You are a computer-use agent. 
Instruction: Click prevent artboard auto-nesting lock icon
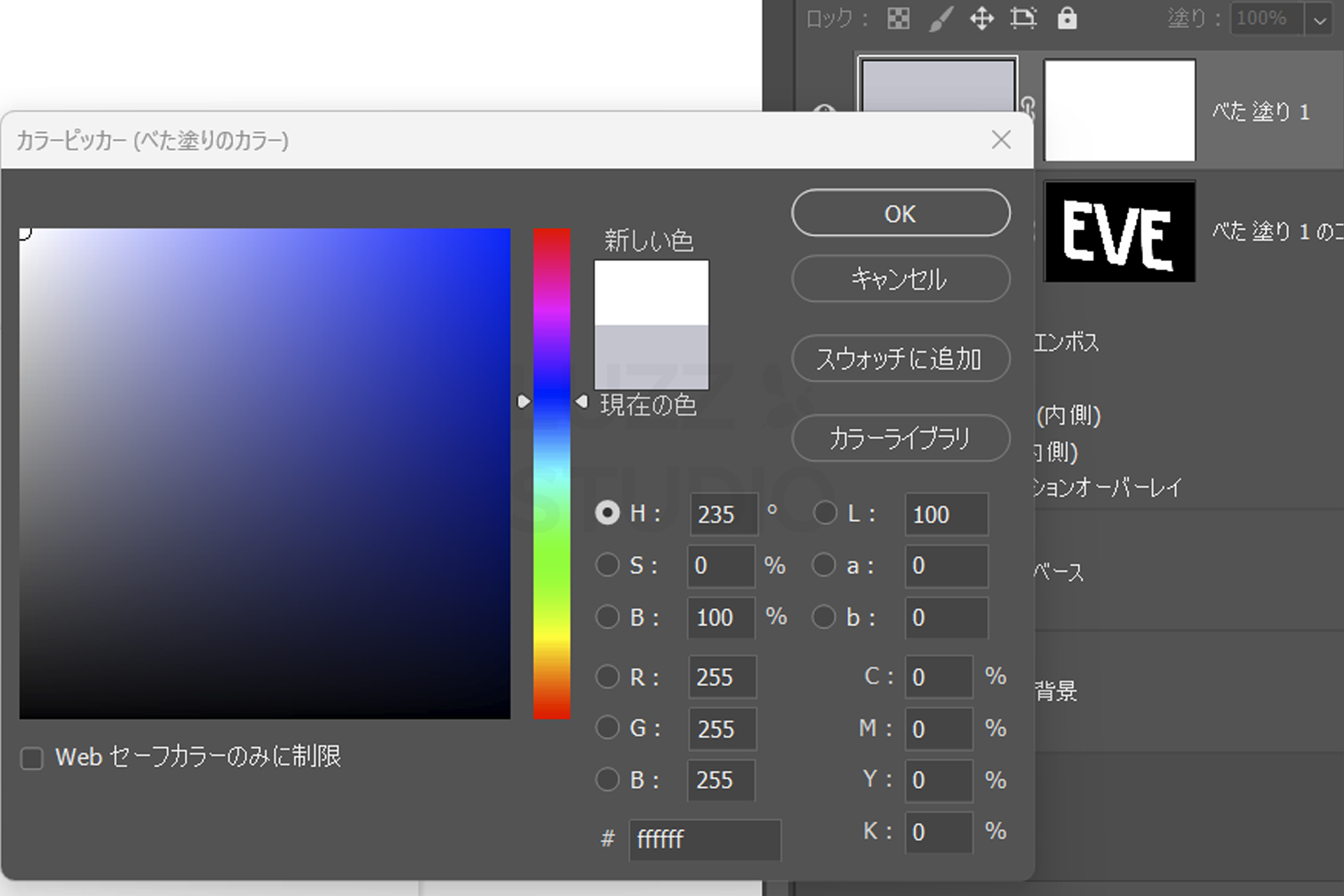(x=1023, y=19)
